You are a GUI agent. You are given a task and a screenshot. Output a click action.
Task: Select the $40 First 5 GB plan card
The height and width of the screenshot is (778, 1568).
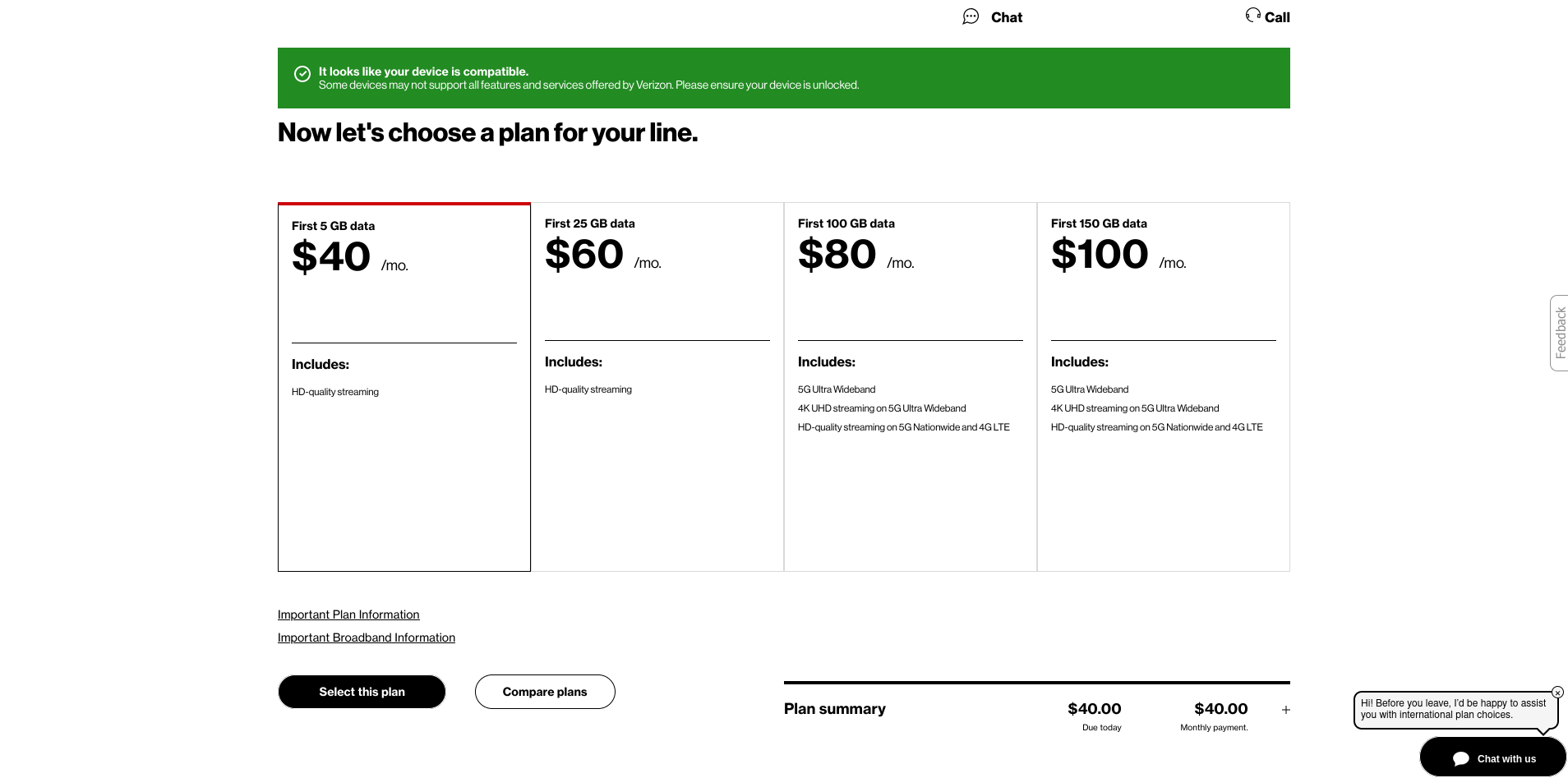(404, 387)
